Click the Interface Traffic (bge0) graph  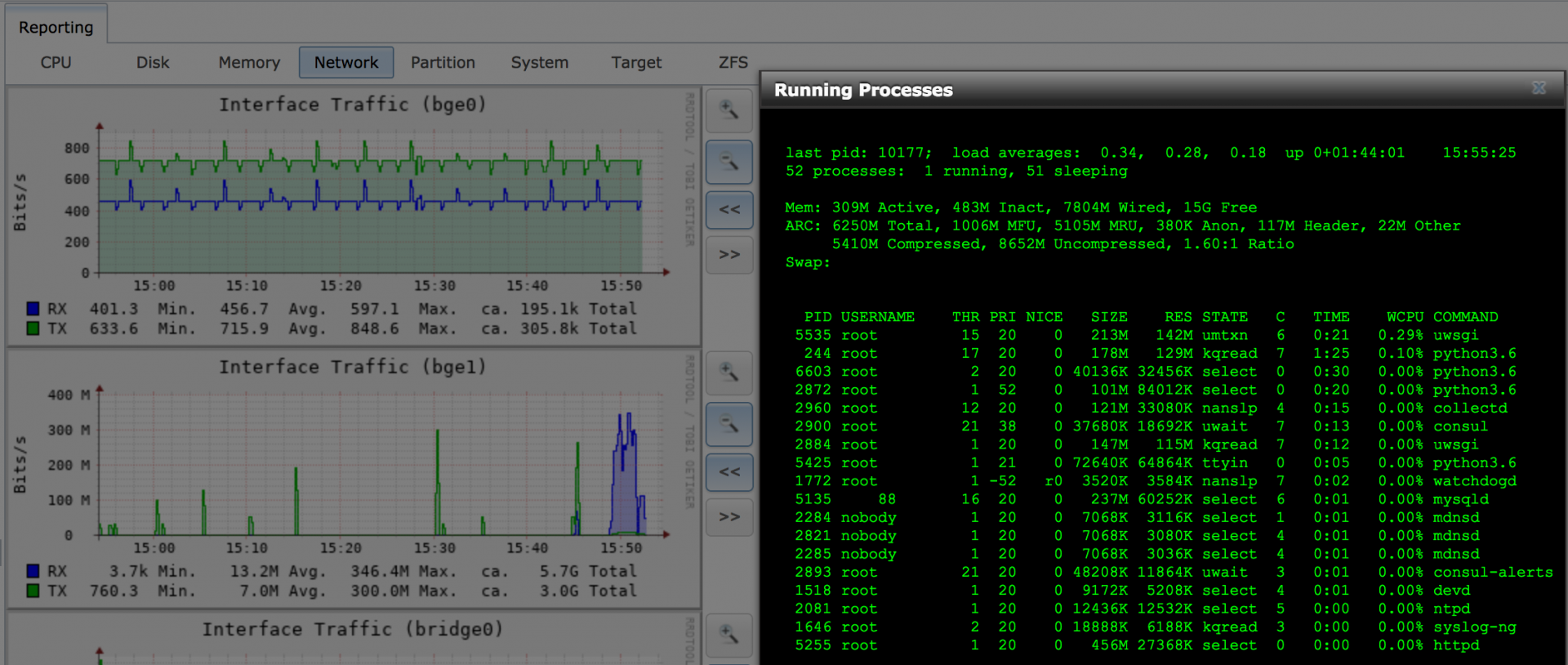[x=354, y=216]
